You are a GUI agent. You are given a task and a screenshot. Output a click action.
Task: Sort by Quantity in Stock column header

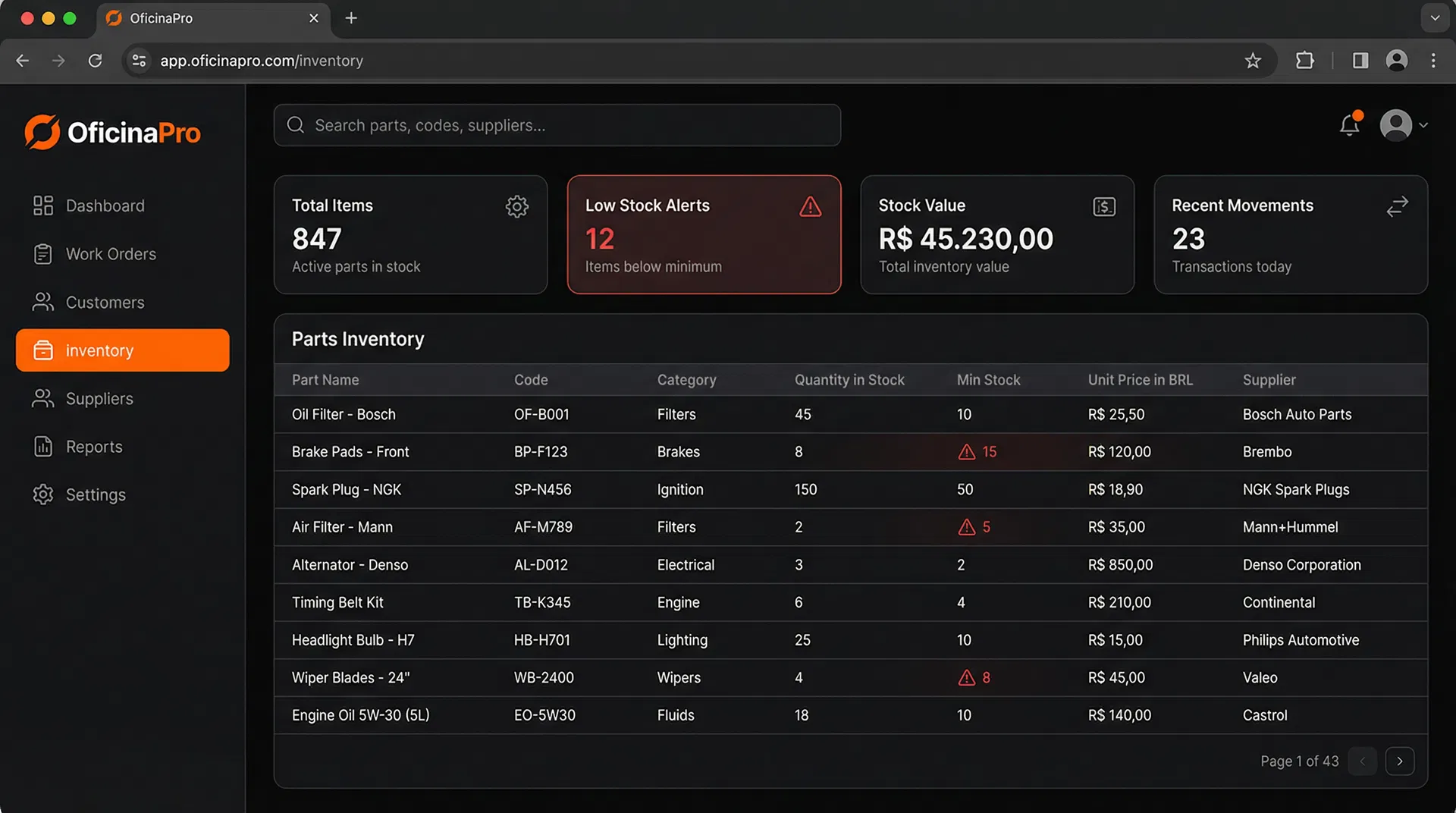[849, 380]
